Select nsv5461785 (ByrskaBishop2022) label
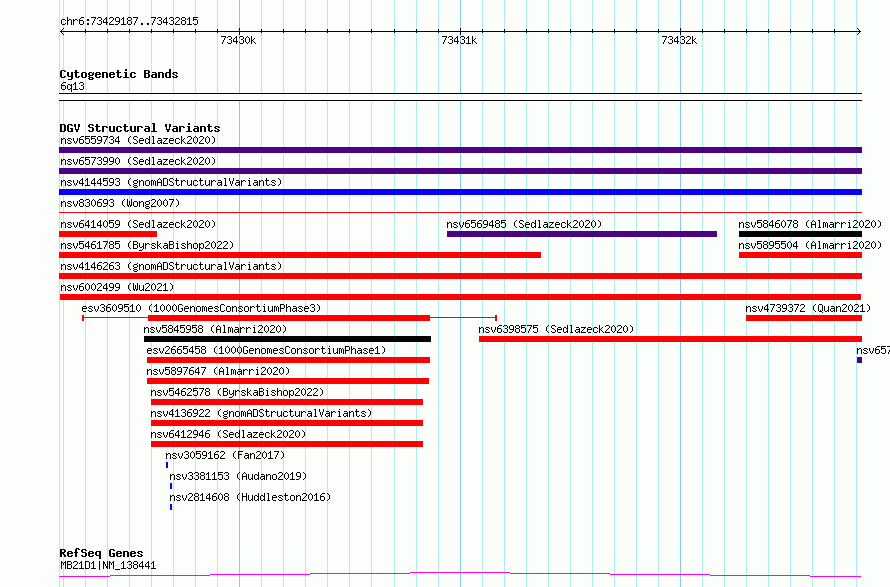890x587 pixels. (147, 245)
